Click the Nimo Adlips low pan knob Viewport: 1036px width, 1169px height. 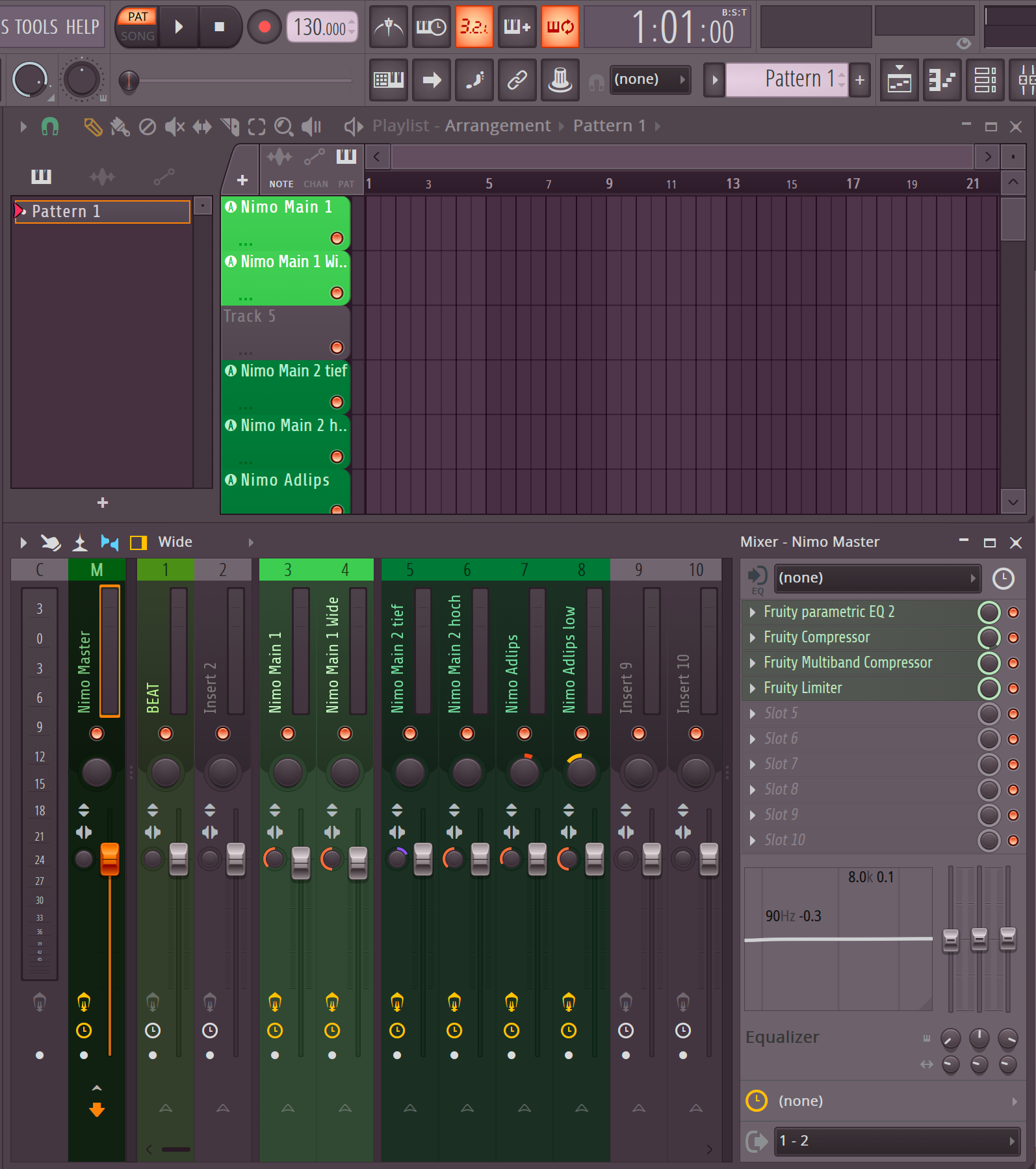coord(581,772)
